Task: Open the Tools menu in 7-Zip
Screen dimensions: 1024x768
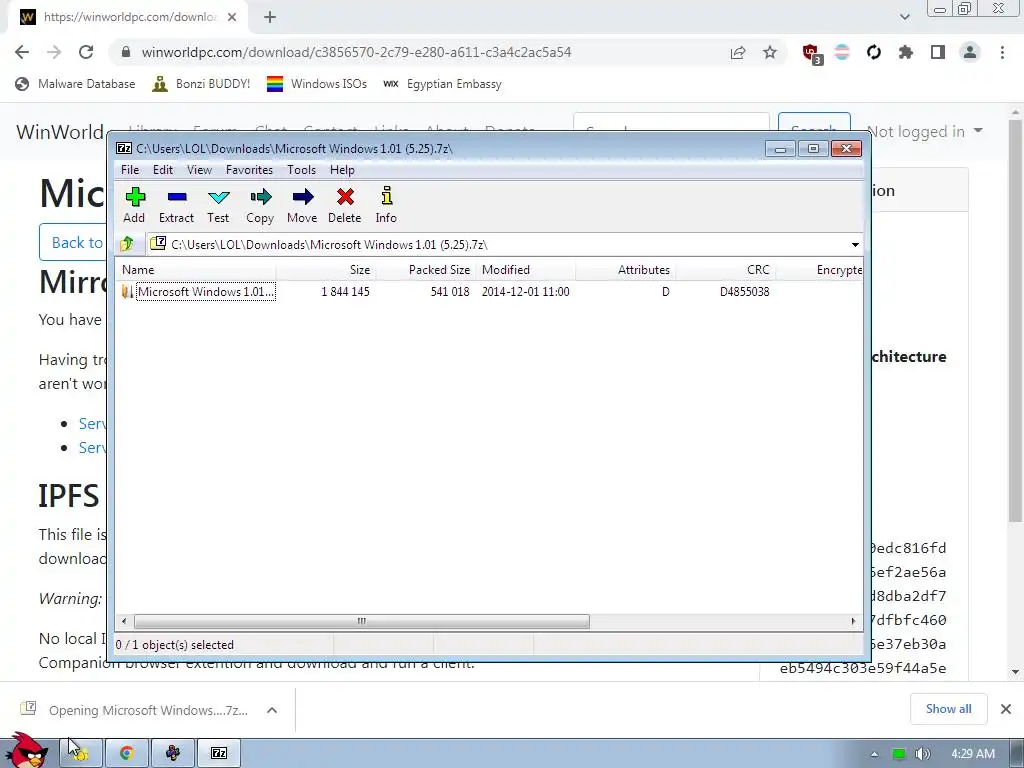Action: pos(301,170)
